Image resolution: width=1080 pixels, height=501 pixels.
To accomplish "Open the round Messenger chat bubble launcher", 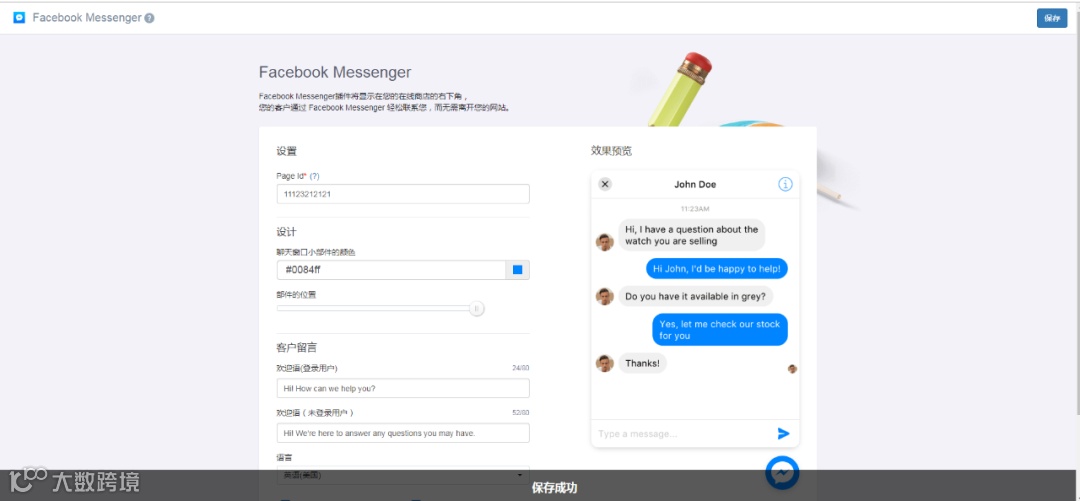I will click(782, 473).
